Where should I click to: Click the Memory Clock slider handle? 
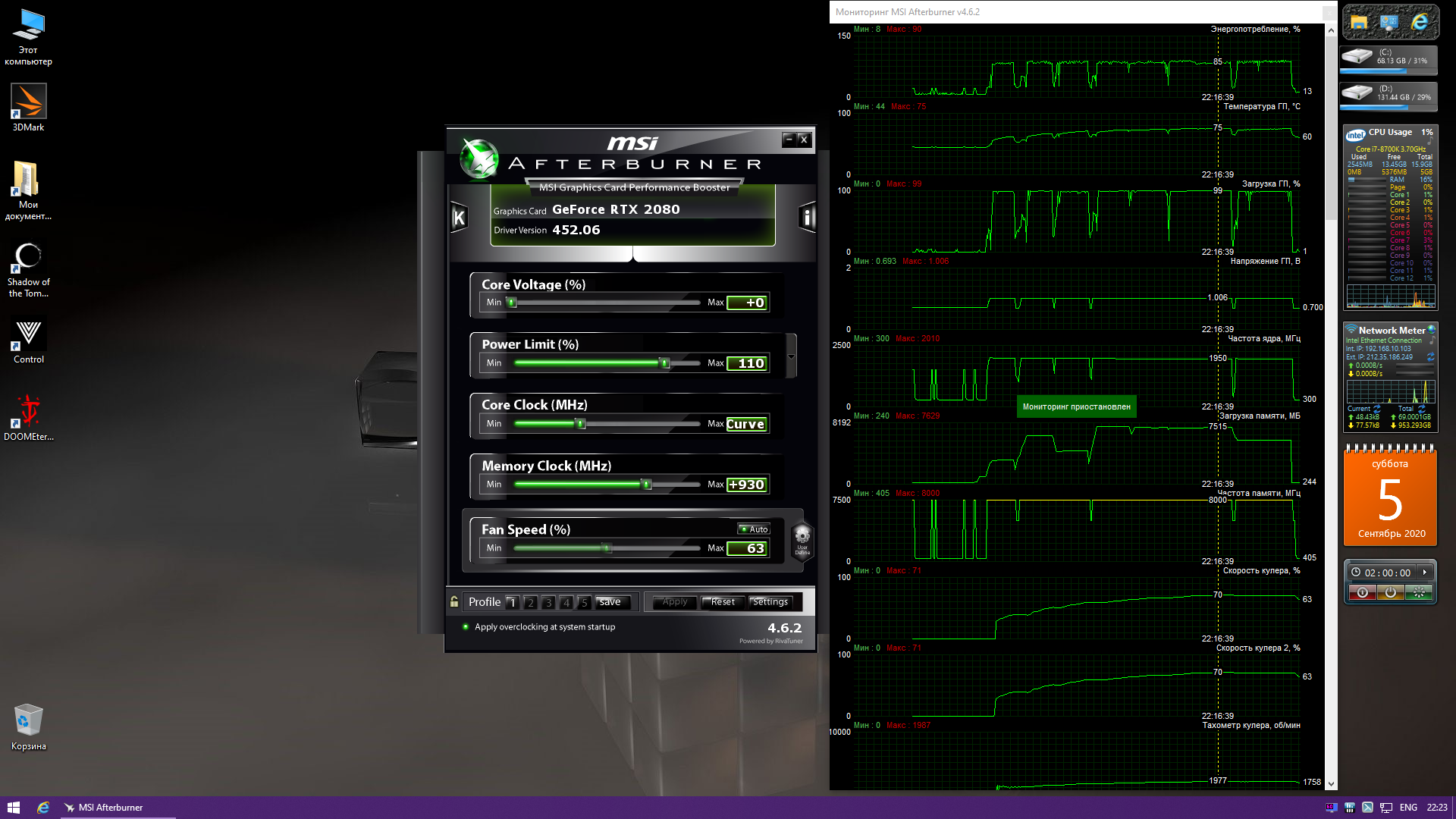[x=646, y=485]
